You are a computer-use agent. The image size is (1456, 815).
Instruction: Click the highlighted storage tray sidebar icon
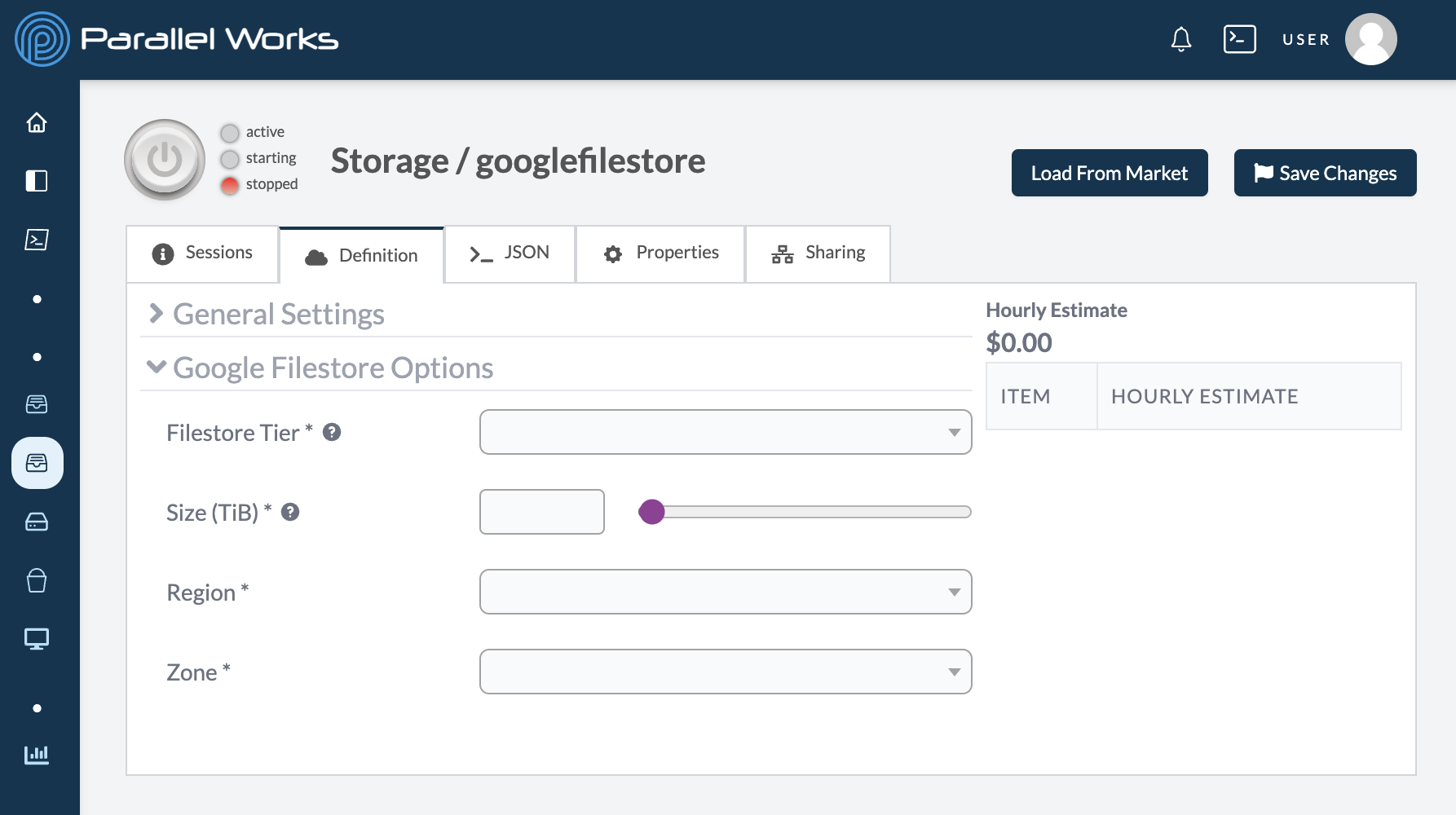pyautogui.click(x=38, y=463)
